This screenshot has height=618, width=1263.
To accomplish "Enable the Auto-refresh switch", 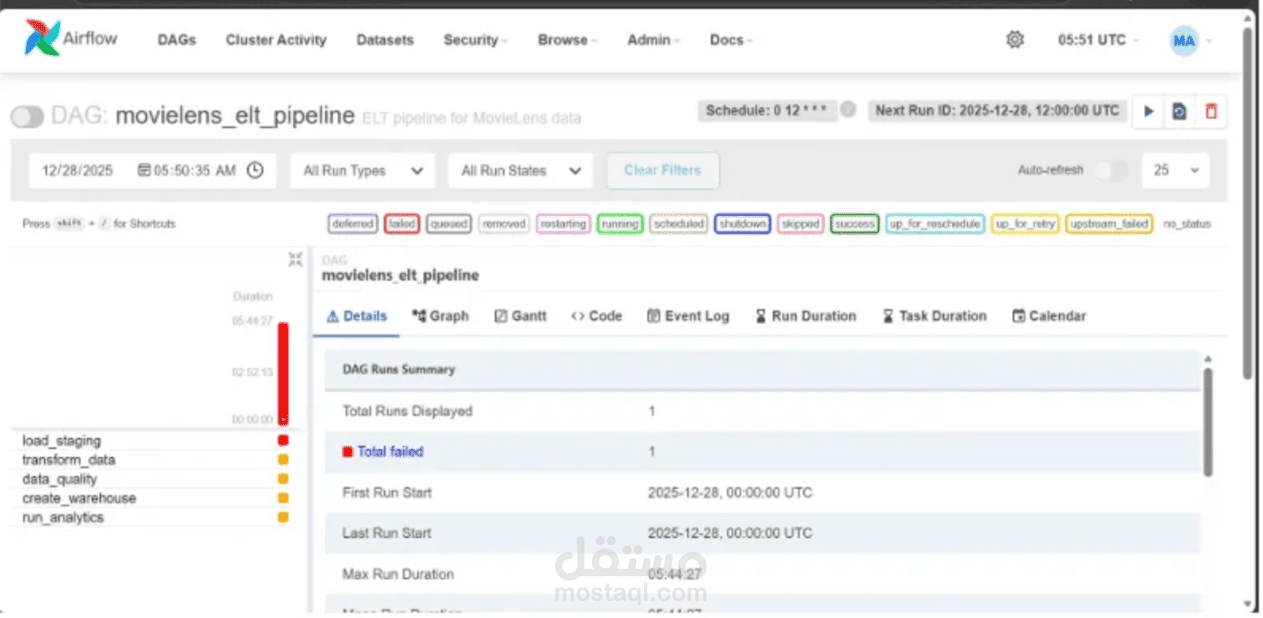I will tap(1110, 170).
